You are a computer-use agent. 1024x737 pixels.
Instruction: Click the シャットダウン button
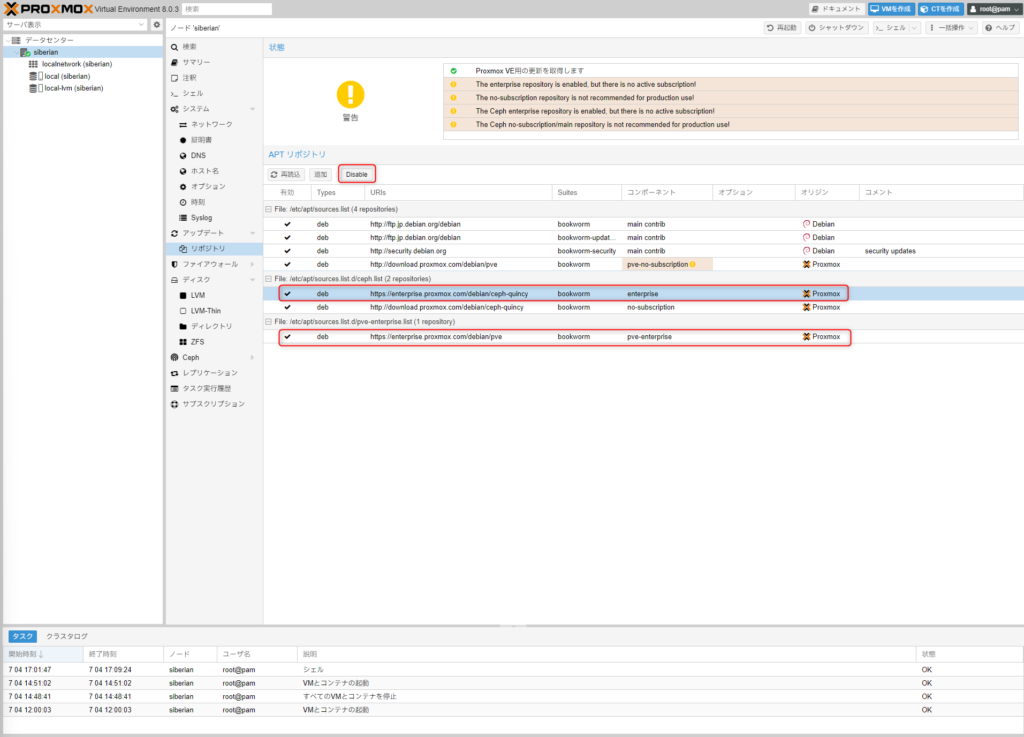coord(837,27)
